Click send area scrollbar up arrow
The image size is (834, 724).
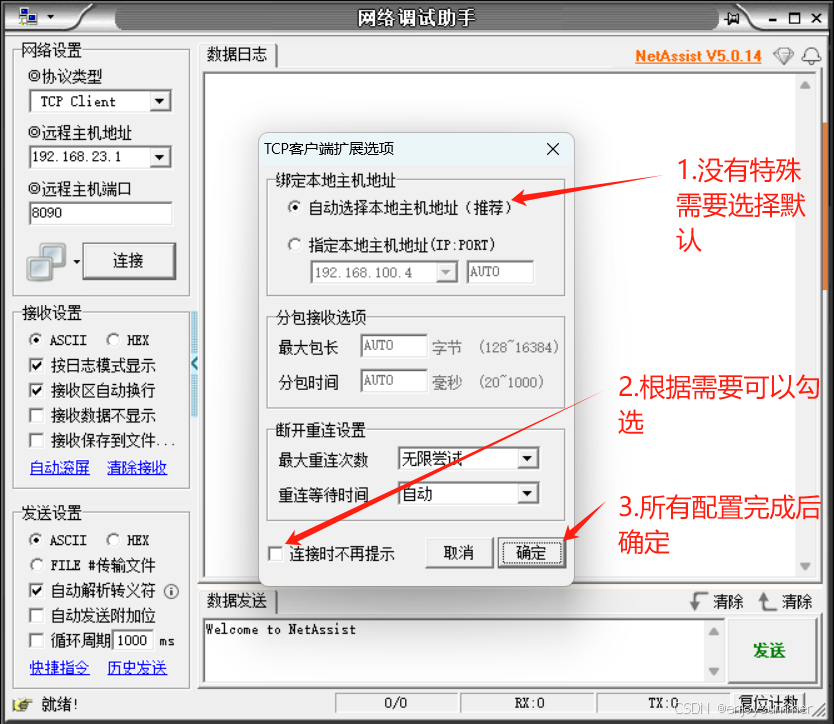[714, 631]
